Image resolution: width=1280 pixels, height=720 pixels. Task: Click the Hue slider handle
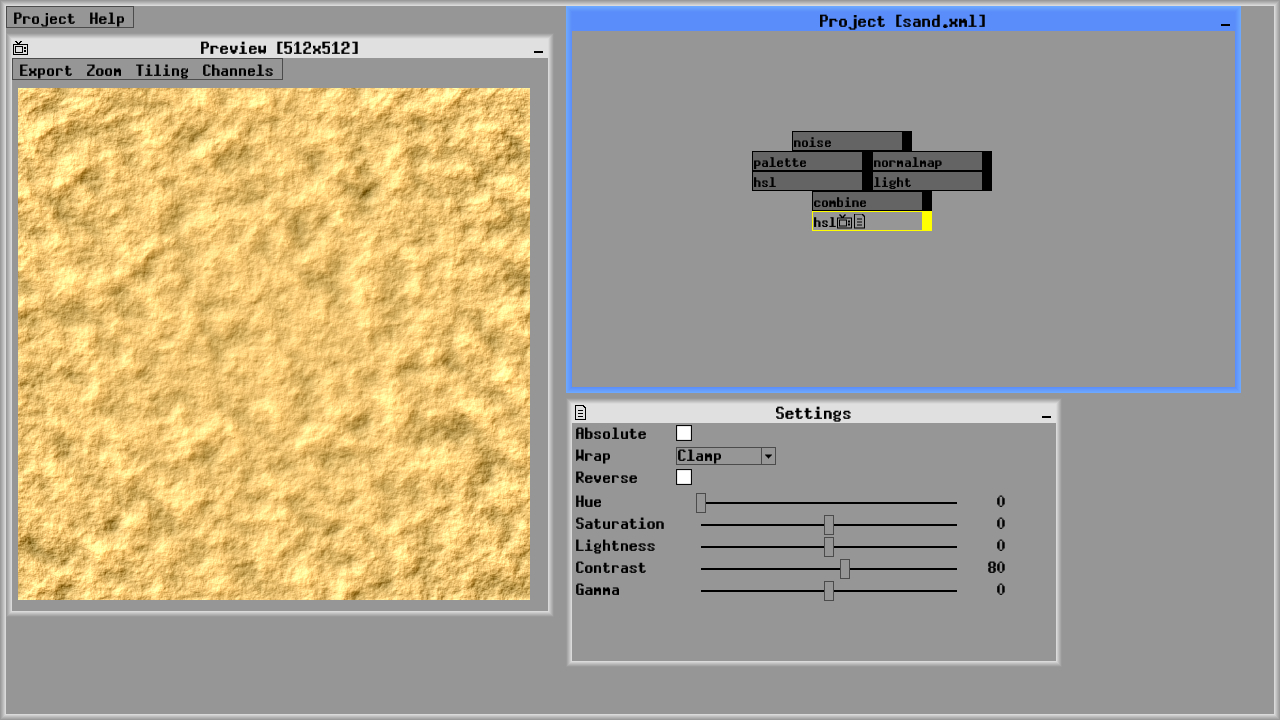coord(700,504)
